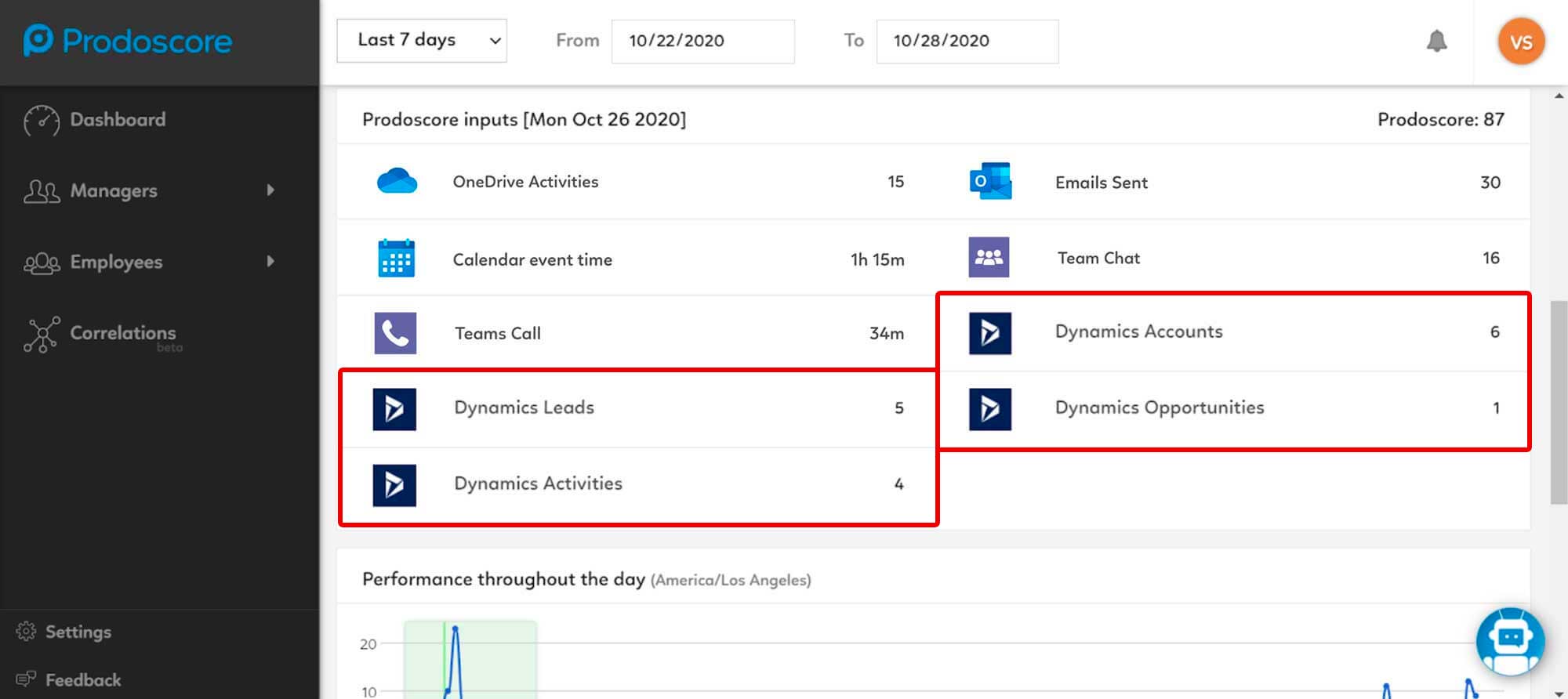Viewport: 1568px width, 699px height.
Task: Expand the Managers submenu arrow
Action: tap(270, 190)
